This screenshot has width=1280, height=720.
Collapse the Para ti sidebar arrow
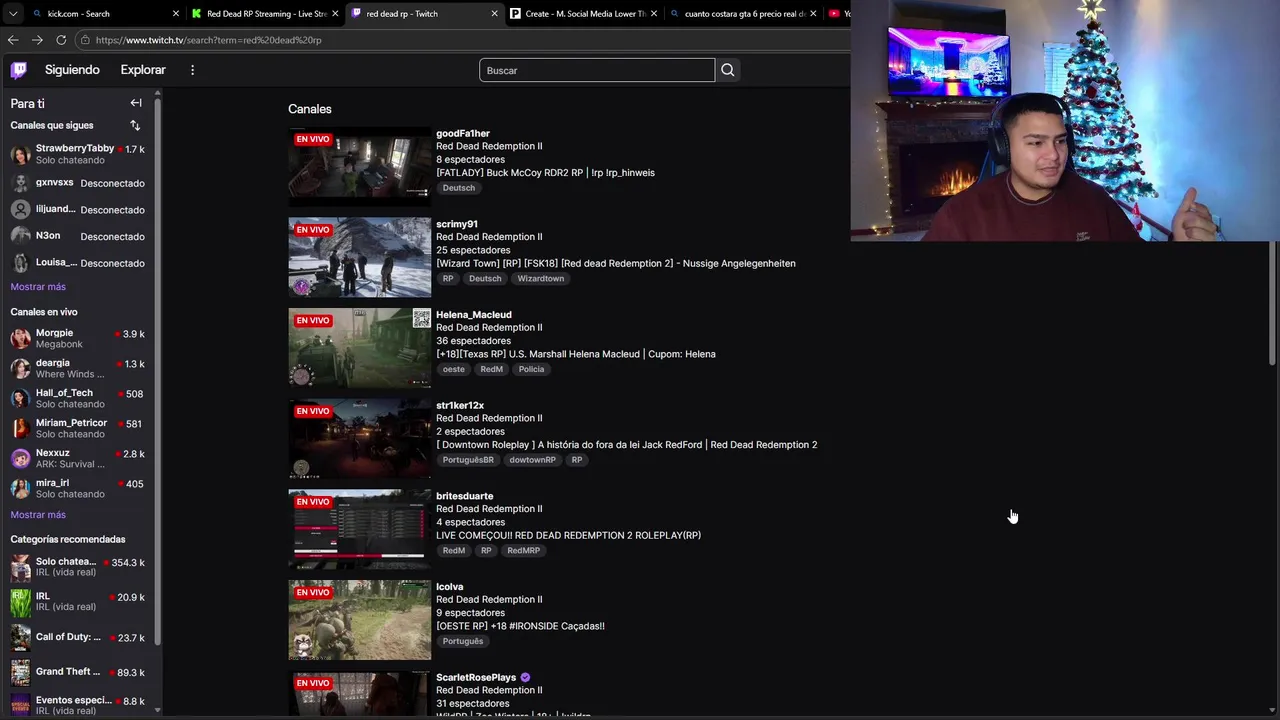tap(136, 103)
